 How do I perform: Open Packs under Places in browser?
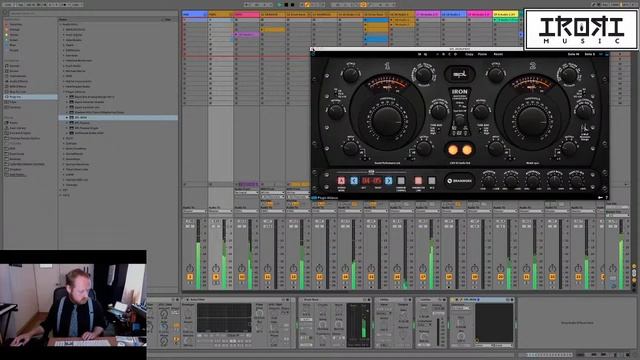(x=13, y=123)
